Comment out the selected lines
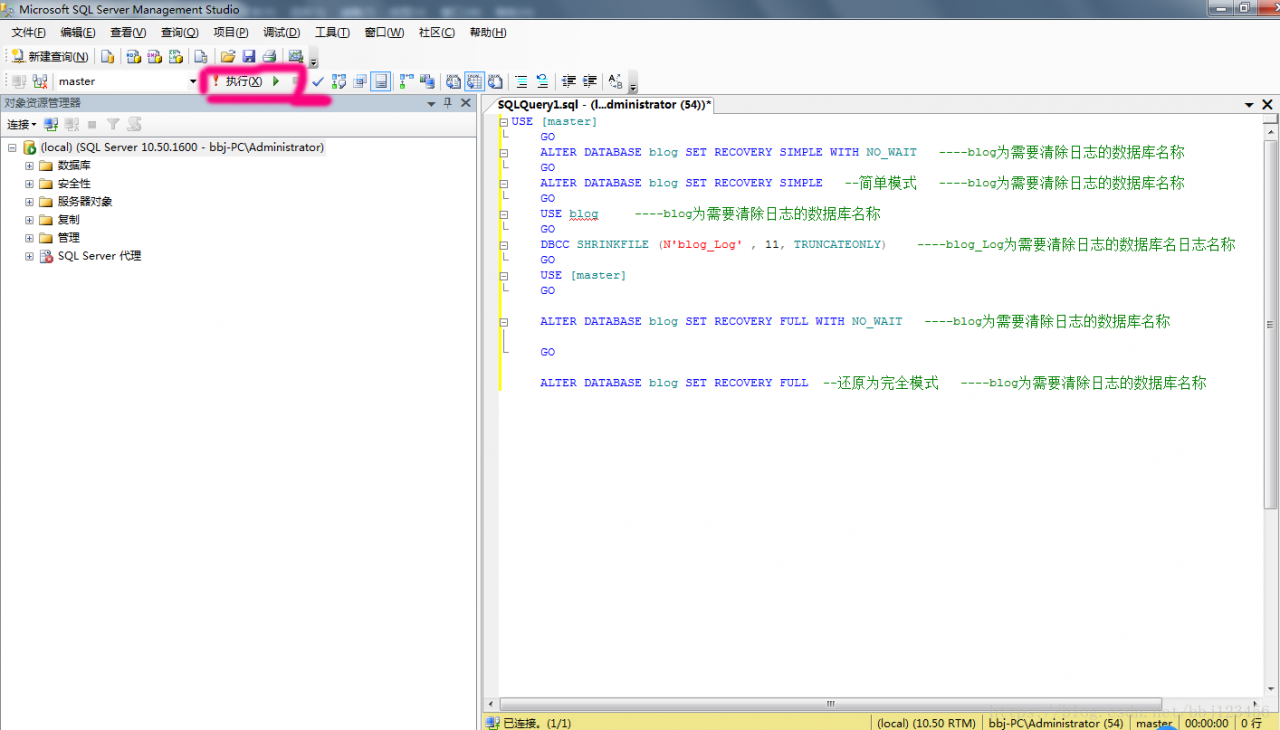The image size is (1280, 730). coord(521,81)
